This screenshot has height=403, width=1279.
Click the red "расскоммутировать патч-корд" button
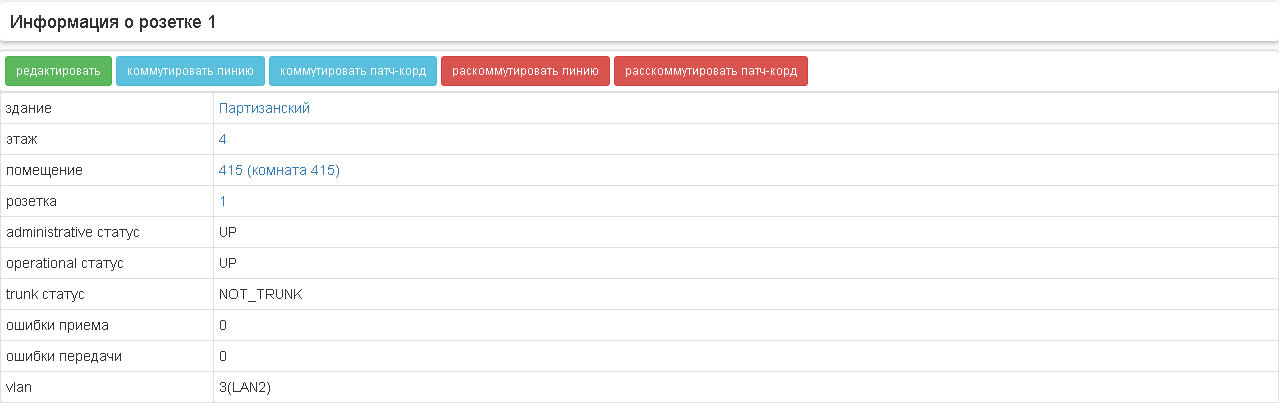pyautogui.click(x=710, y=71)
